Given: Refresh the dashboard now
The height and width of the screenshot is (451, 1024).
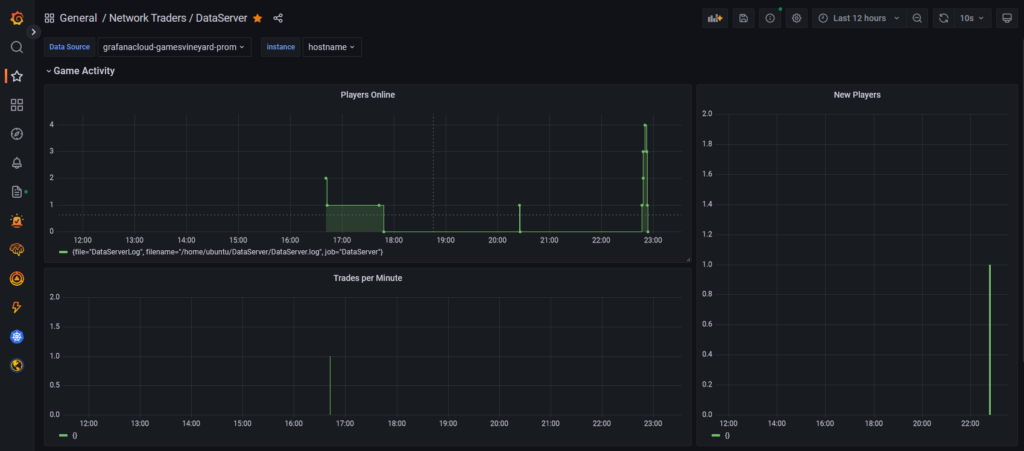Looking at the screenshot, I should [944, 18].
